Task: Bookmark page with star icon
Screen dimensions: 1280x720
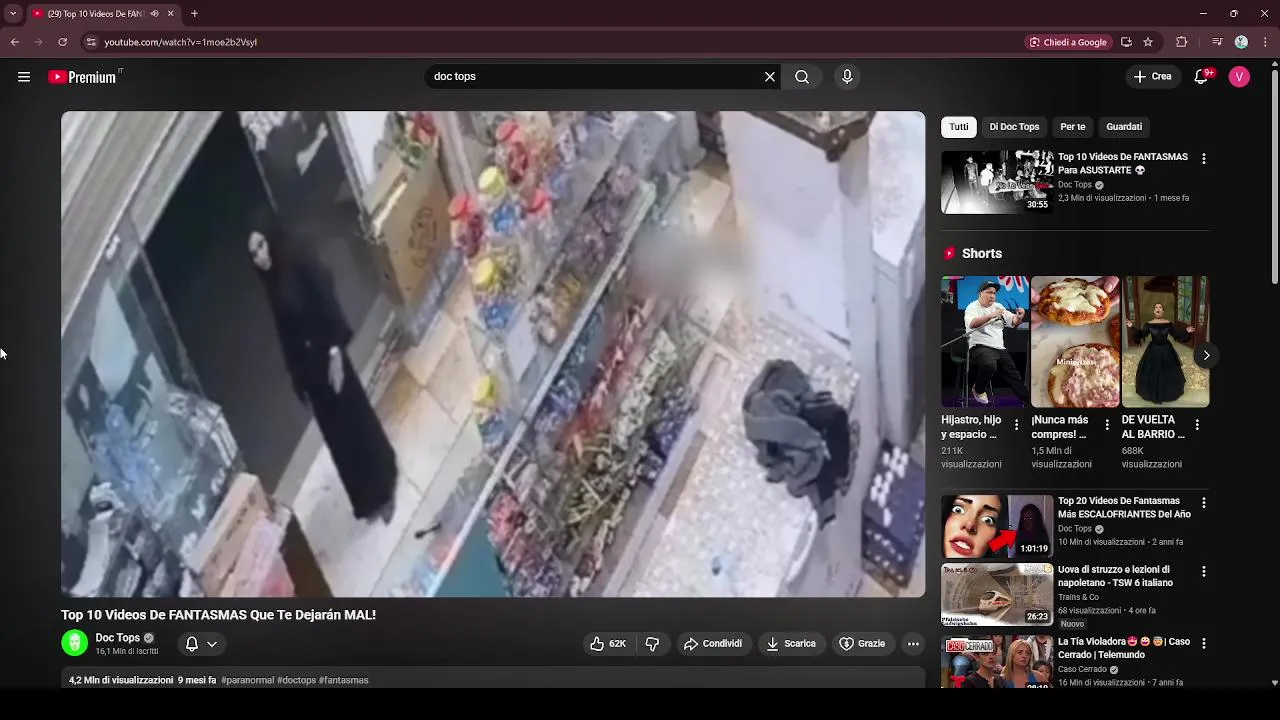Action: [1148, 42]
